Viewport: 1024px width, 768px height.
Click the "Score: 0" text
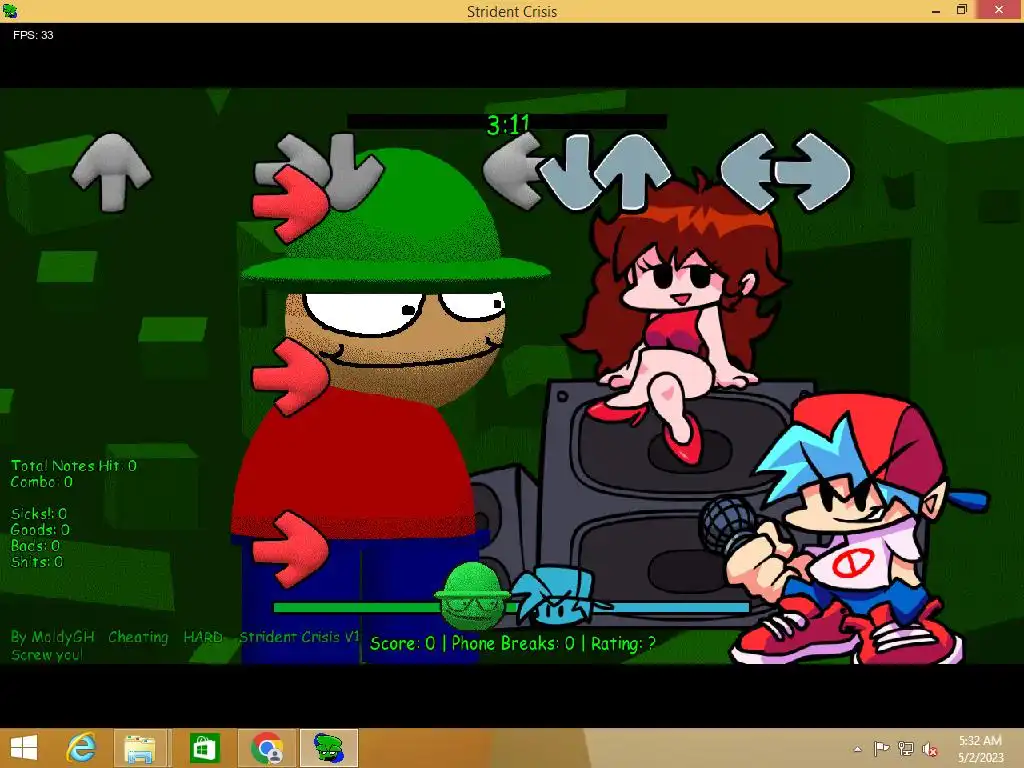(x=402, y=644)
